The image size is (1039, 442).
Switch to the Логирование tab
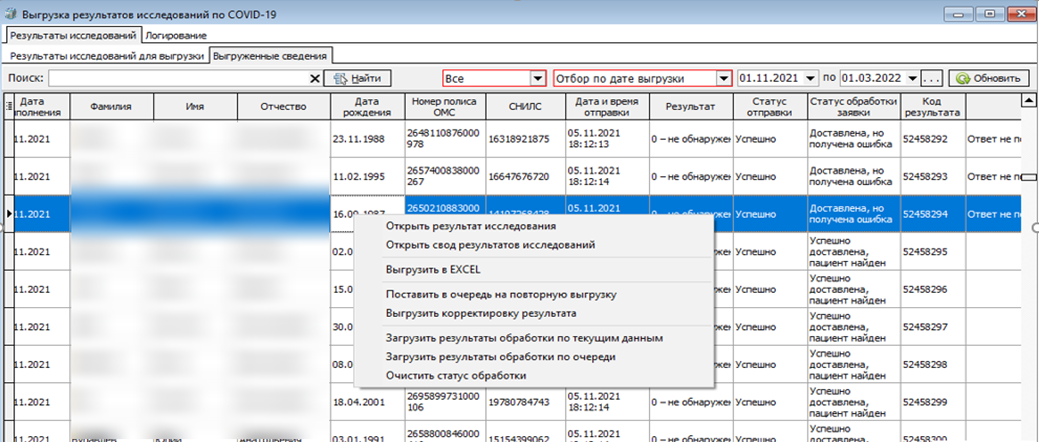189,34
